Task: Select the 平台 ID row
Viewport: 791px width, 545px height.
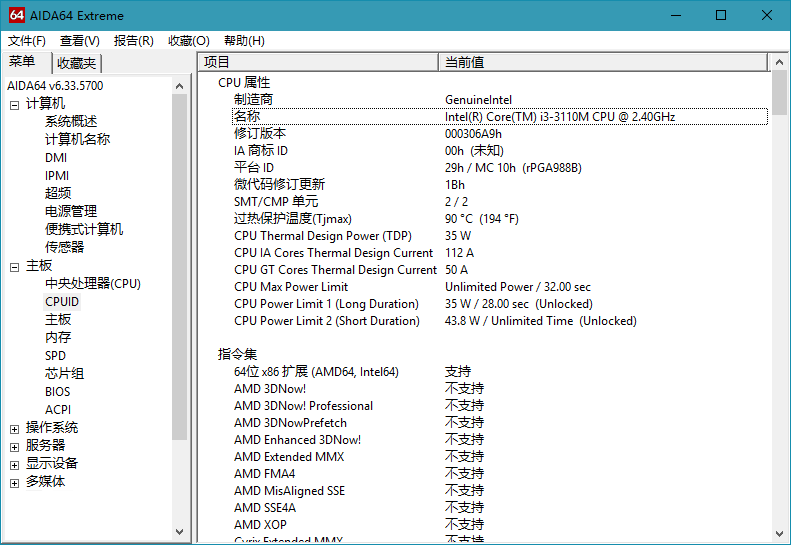Action: [499, 168]
